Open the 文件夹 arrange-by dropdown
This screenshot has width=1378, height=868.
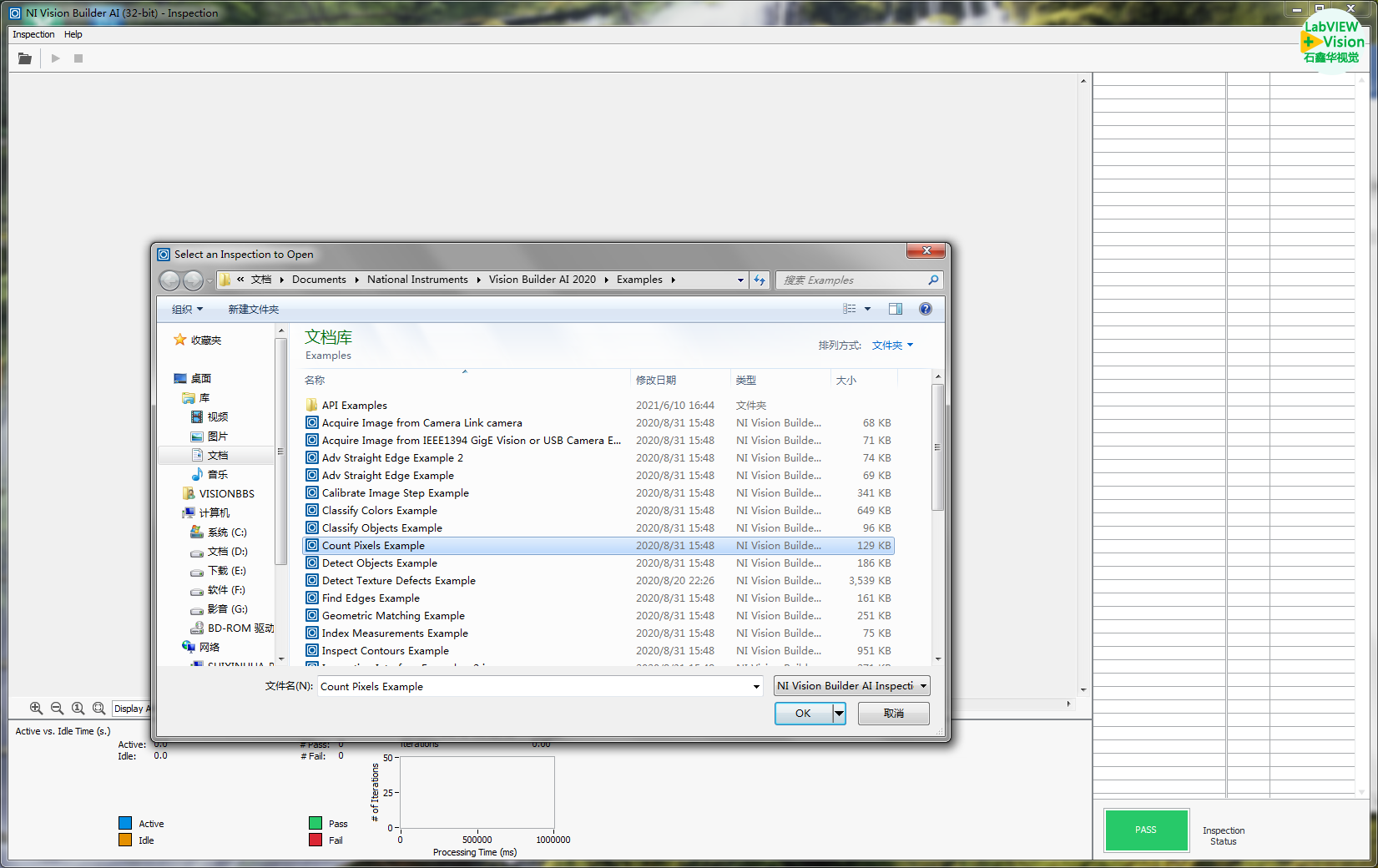point(892,346)
